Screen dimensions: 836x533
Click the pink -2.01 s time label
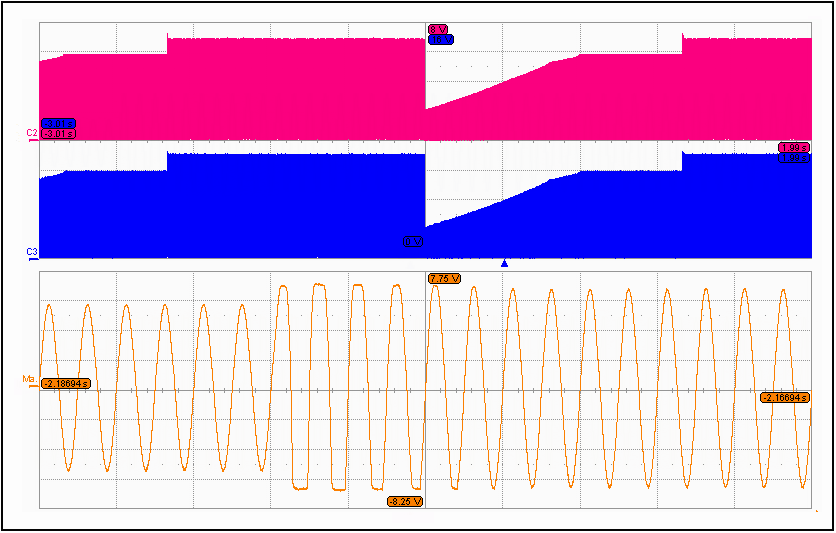pos(58,133)
